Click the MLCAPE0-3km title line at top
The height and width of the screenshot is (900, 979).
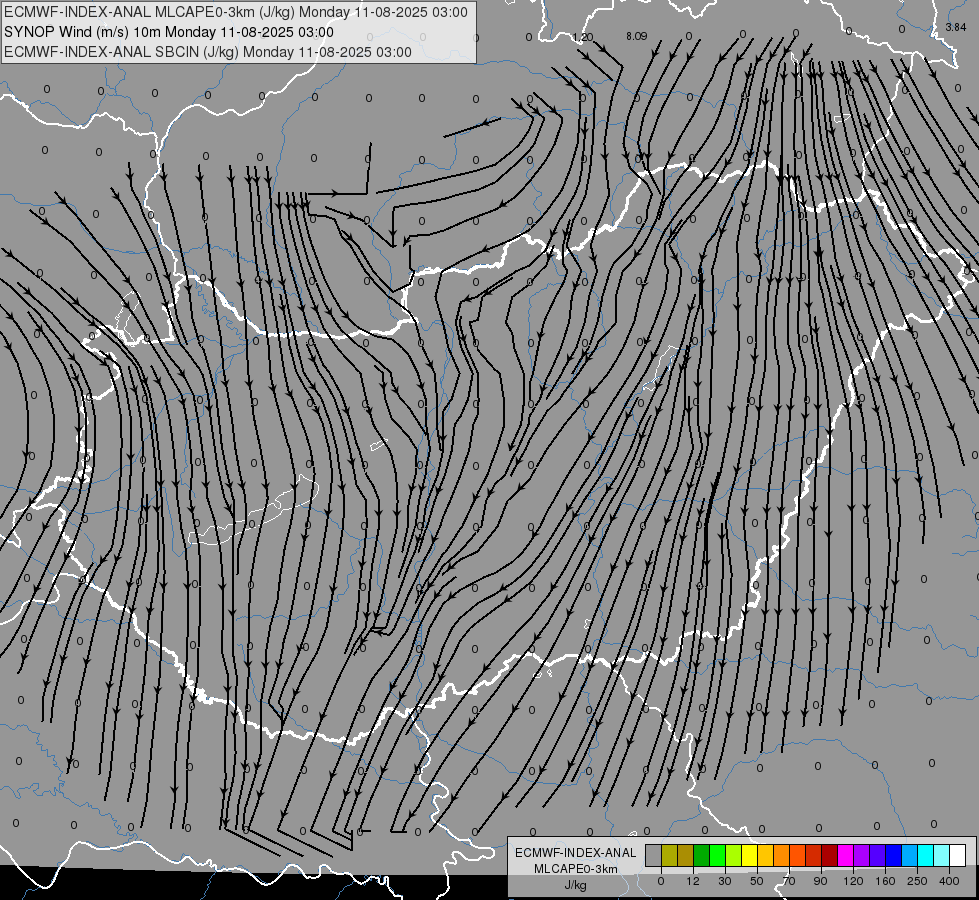click(235, 12)
